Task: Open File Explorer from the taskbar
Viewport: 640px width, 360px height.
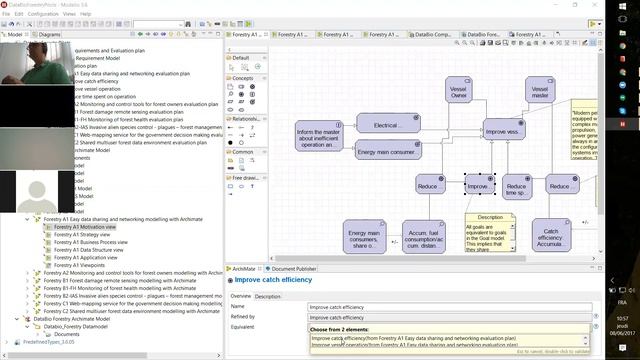Action: (622, 33)
